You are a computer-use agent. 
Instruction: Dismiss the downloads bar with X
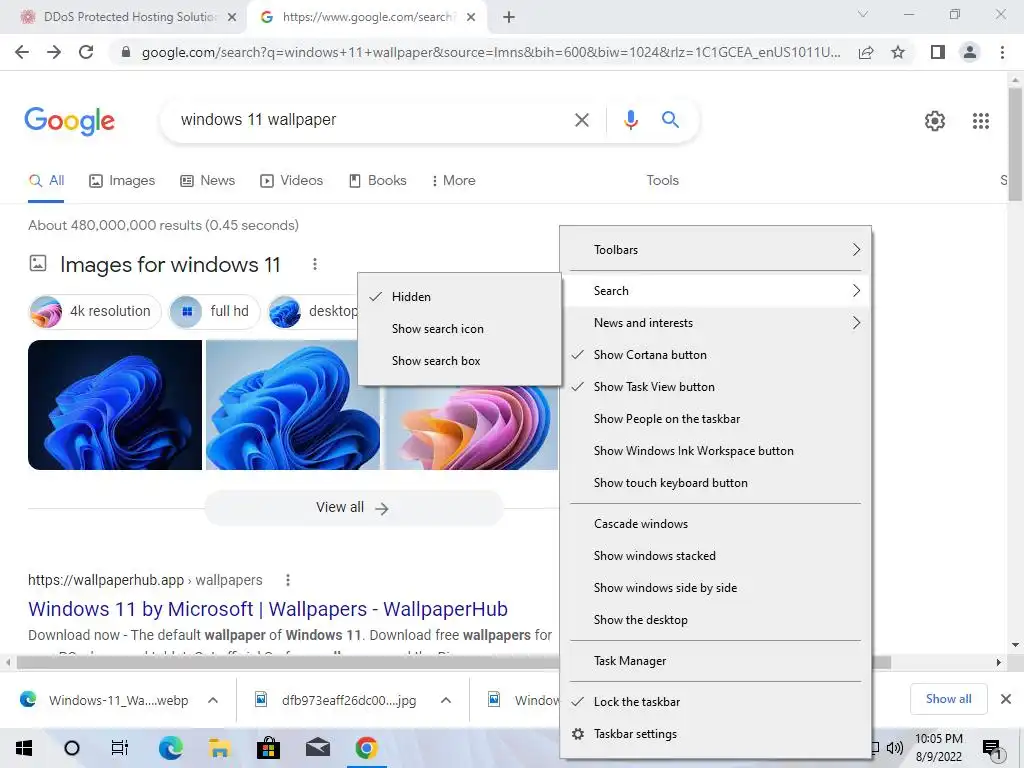pos(1006,699)
